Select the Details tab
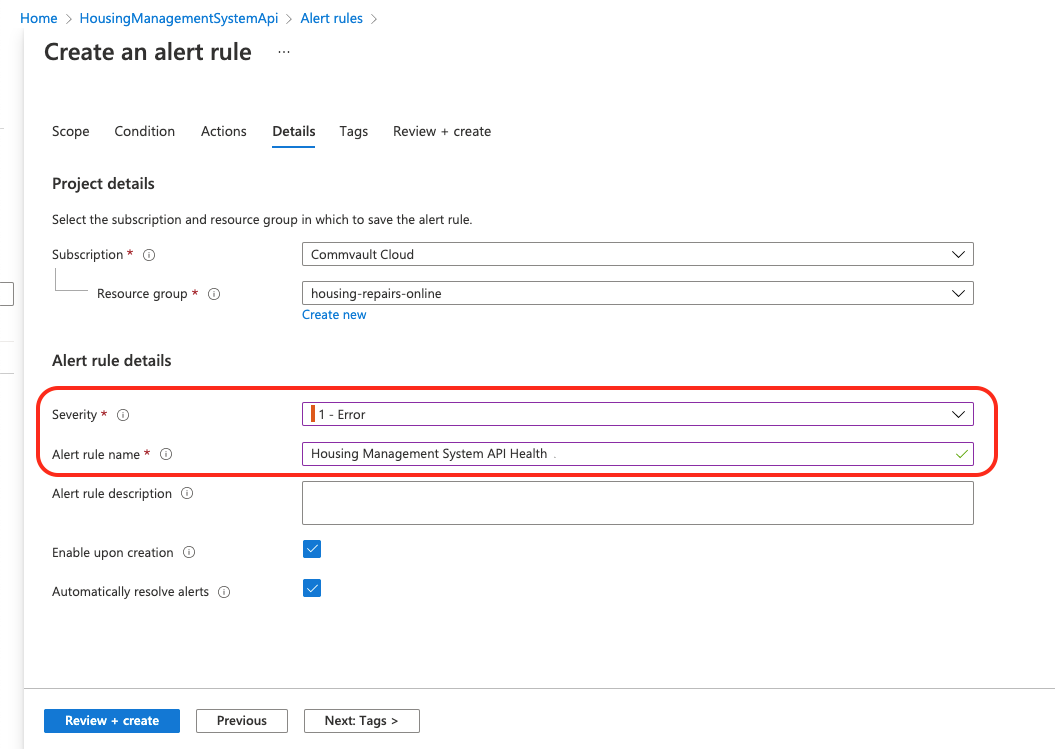 click(293, 131)
